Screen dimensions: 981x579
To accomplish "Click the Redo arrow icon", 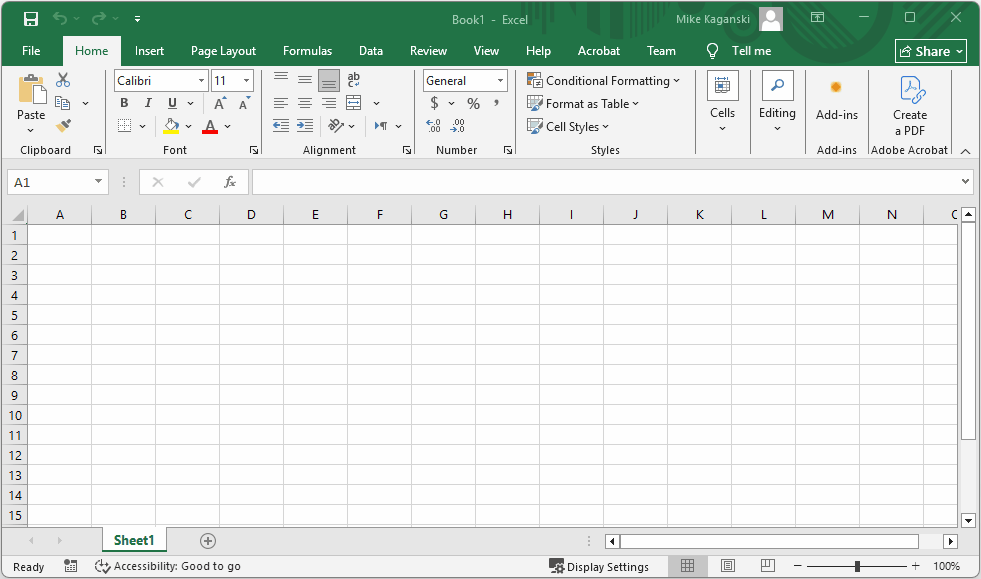I will point(98,19).
